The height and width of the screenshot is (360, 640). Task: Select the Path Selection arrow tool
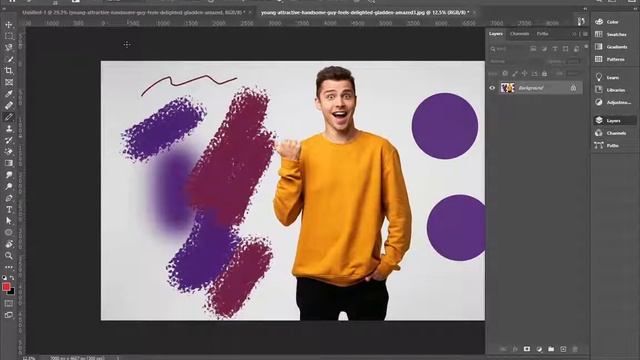tap(9, 221)
